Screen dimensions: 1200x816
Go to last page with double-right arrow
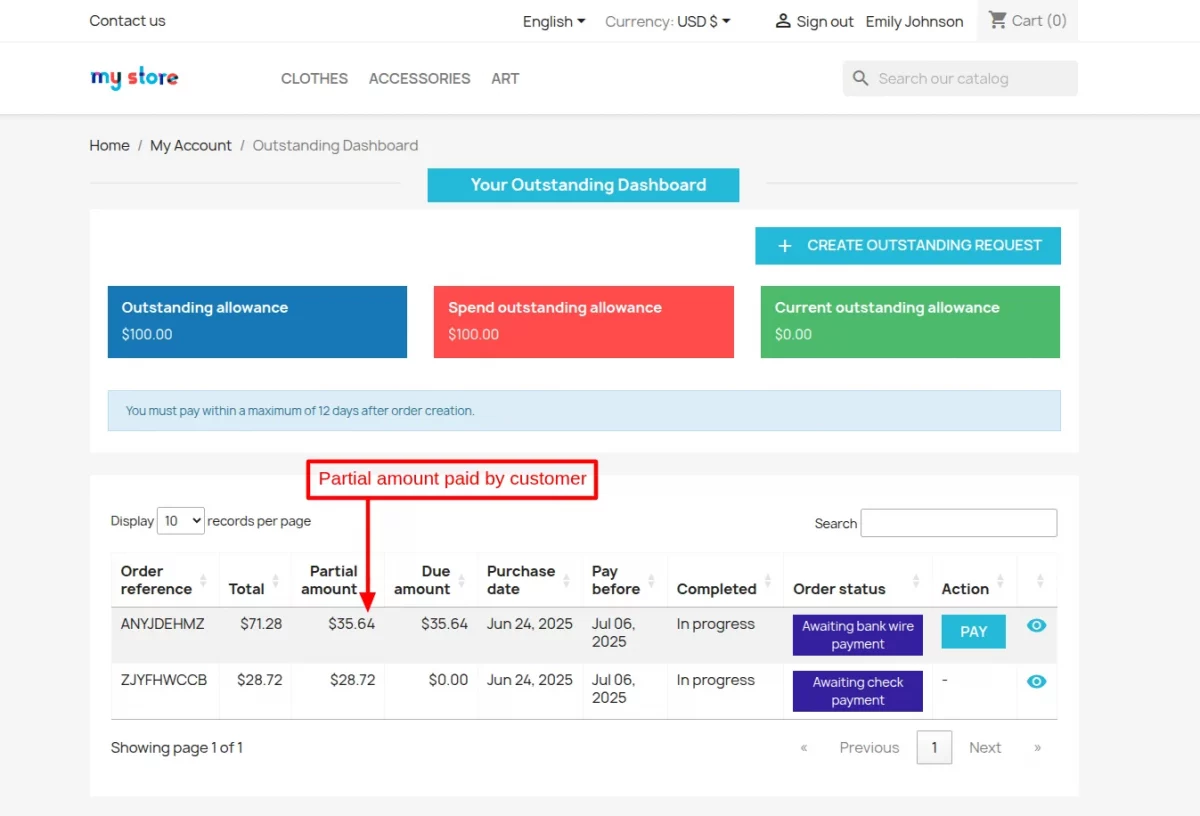point(1037,747)
